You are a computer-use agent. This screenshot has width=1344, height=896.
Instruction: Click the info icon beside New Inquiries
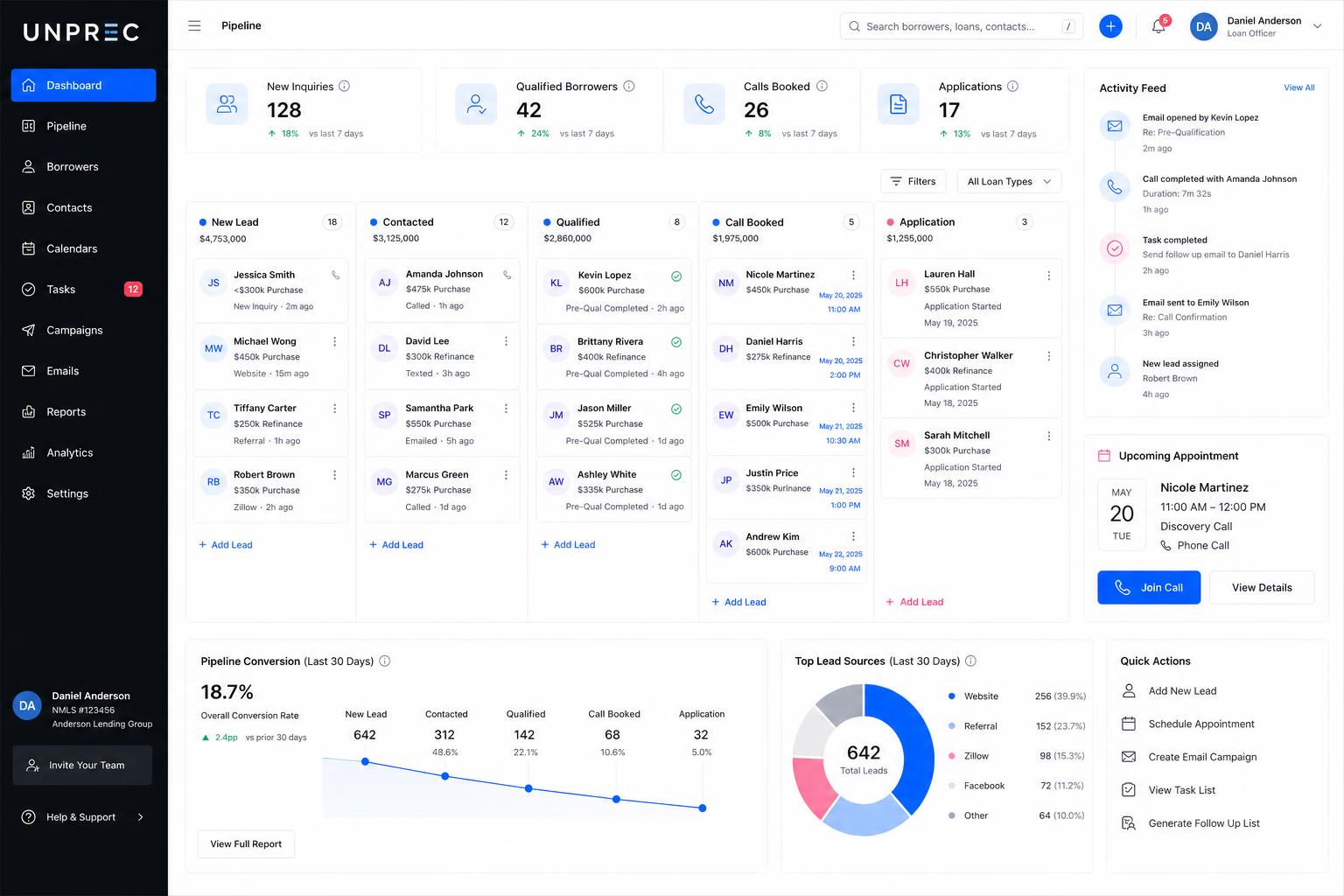point(344,86)
